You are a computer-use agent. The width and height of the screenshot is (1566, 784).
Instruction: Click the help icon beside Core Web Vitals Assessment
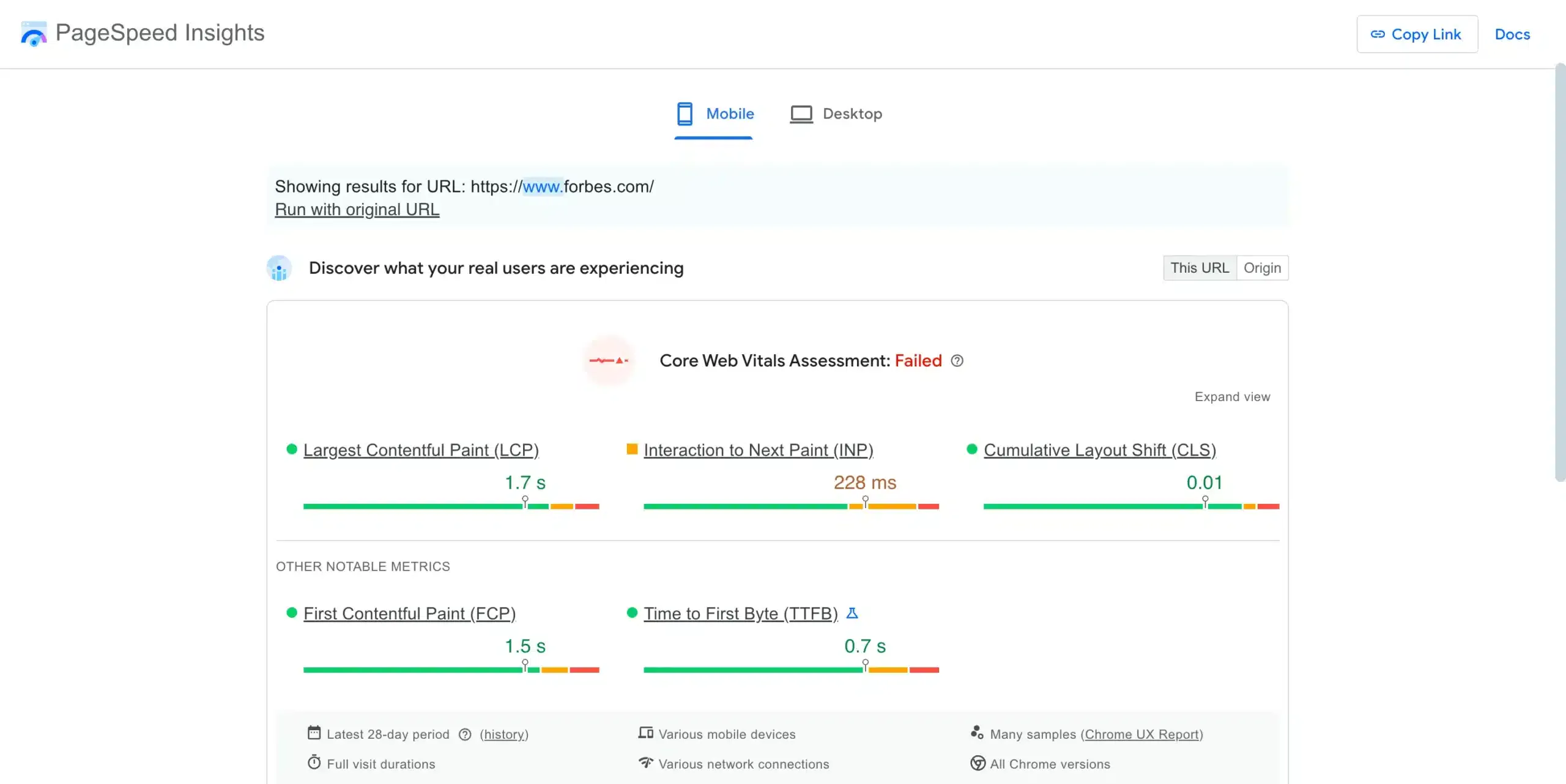coord(957,361)
